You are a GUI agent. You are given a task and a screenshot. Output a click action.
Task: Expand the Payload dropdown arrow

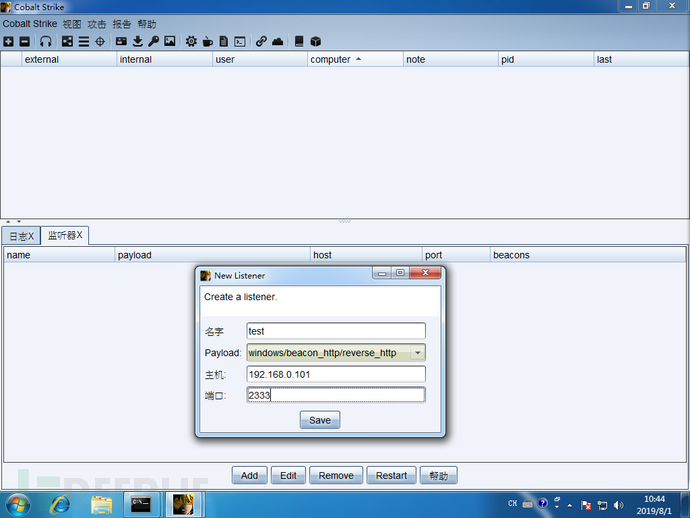click(418, 353)
